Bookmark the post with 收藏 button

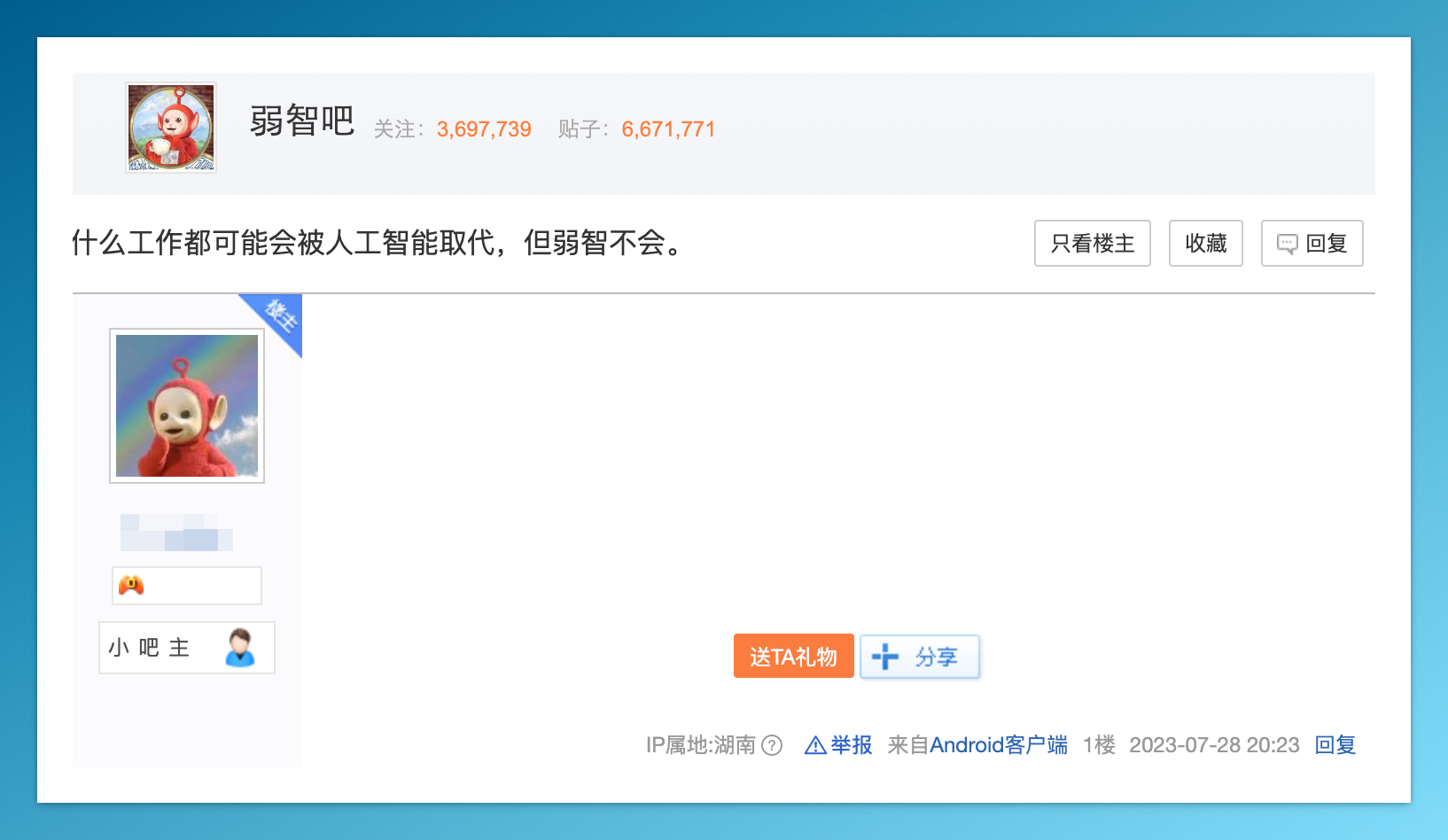[1205, 244]
